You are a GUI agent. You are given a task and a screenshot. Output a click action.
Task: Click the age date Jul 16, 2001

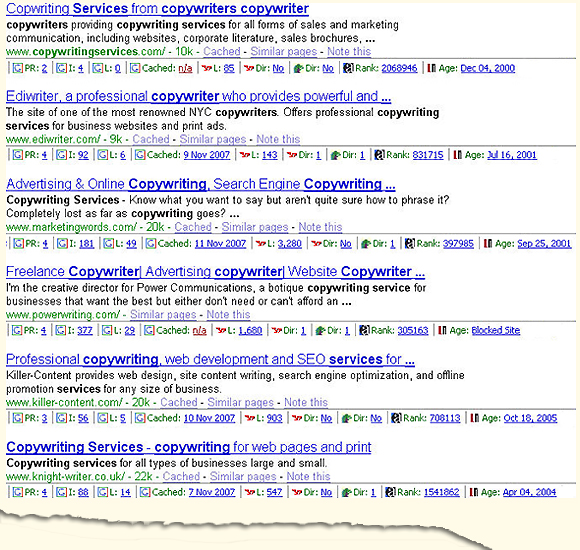coord(512,155)
